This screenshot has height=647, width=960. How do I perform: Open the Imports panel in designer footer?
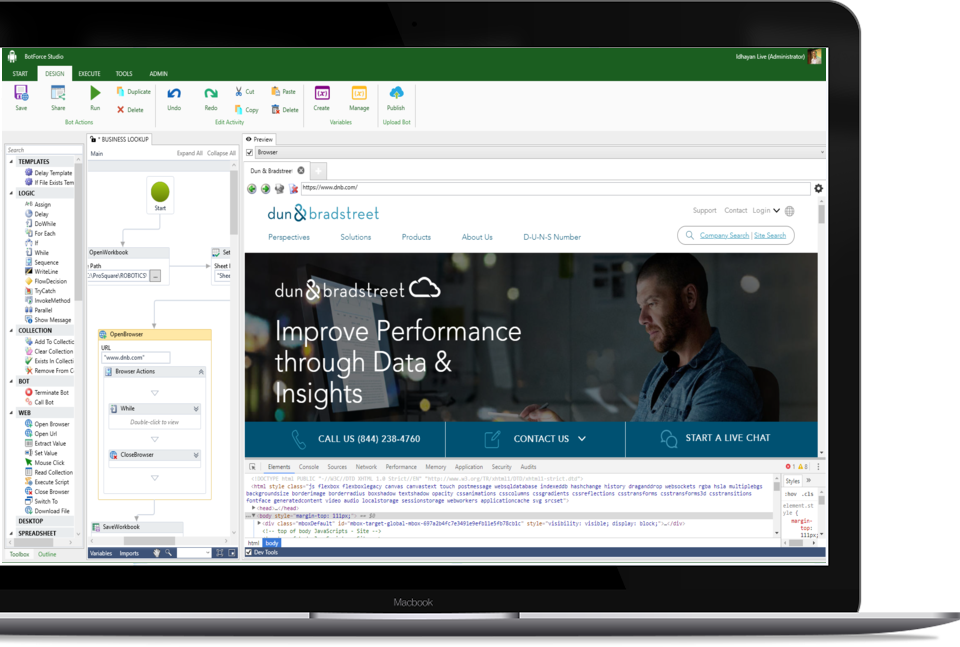pyautogui.click(x=129, y=553)
